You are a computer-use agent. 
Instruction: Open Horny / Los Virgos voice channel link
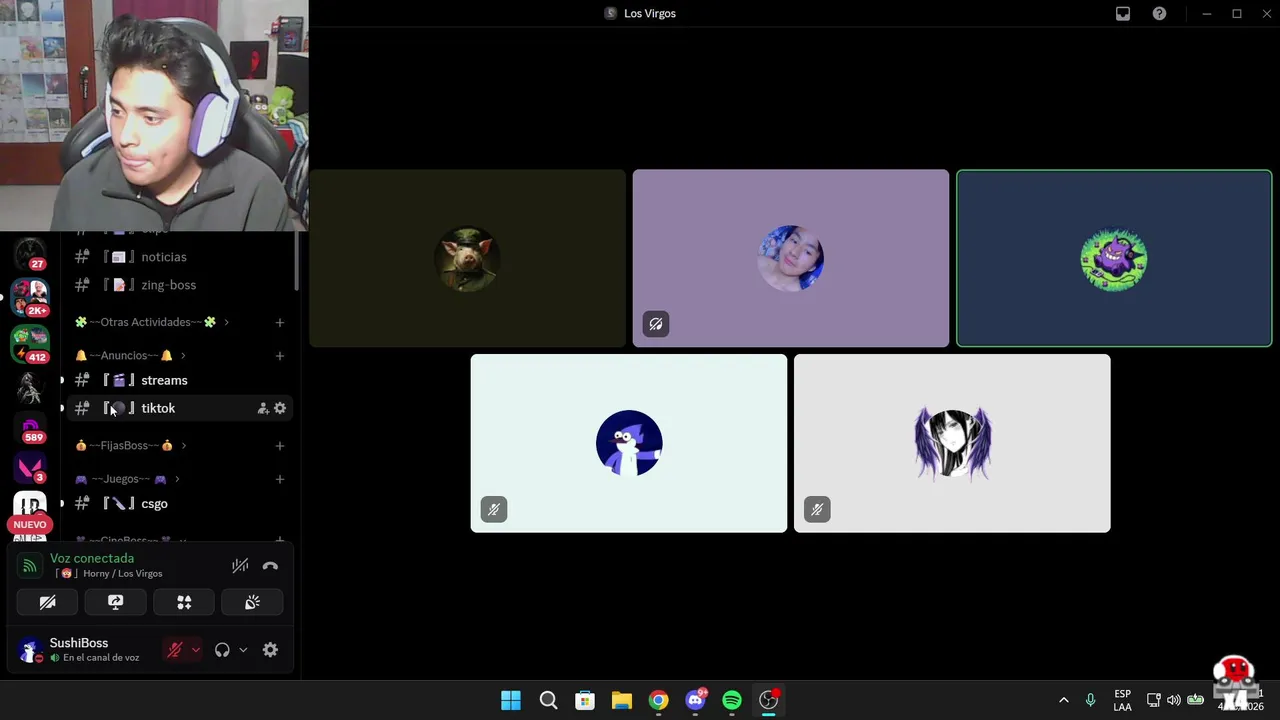[108, 574]
